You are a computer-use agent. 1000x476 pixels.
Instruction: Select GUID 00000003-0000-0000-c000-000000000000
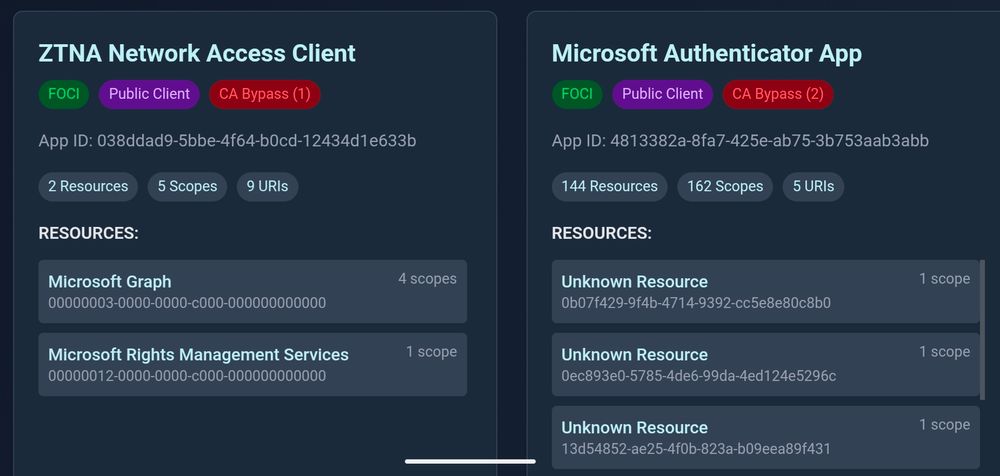click(x=187, y=303)
